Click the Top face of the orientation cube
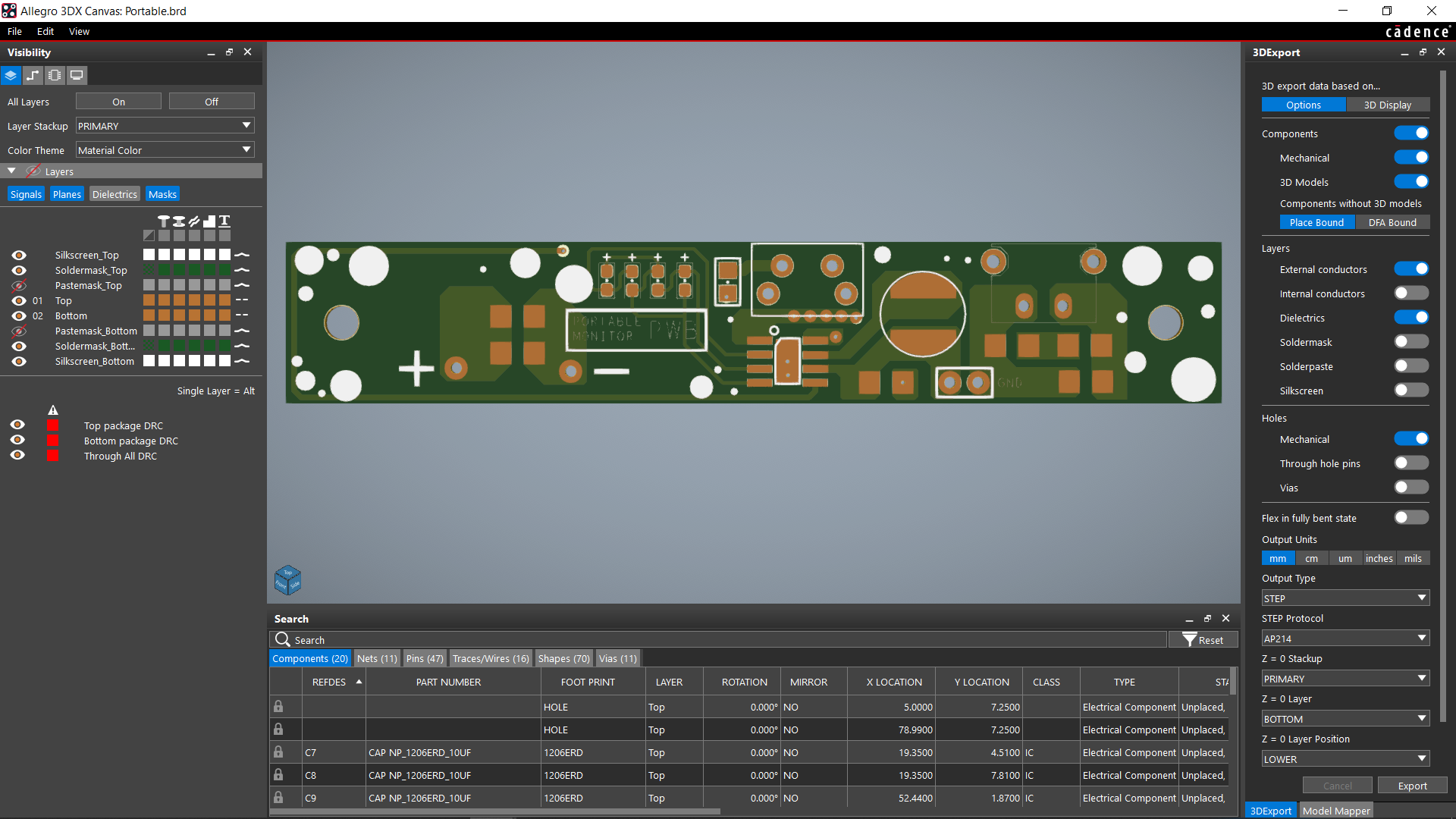Viewport: 1456px width, 819px height. pos(287,571)
